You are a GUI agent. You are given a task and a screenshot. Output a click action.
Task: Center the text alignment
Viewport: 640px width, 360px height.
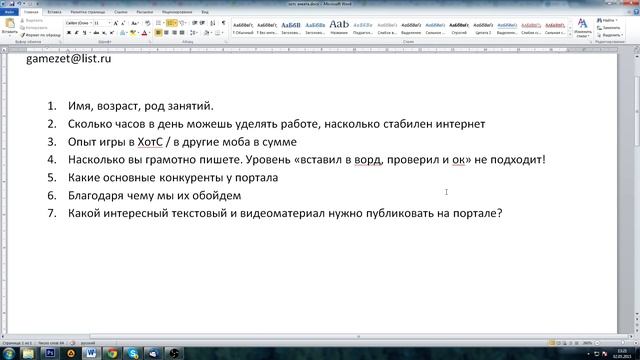166,33
